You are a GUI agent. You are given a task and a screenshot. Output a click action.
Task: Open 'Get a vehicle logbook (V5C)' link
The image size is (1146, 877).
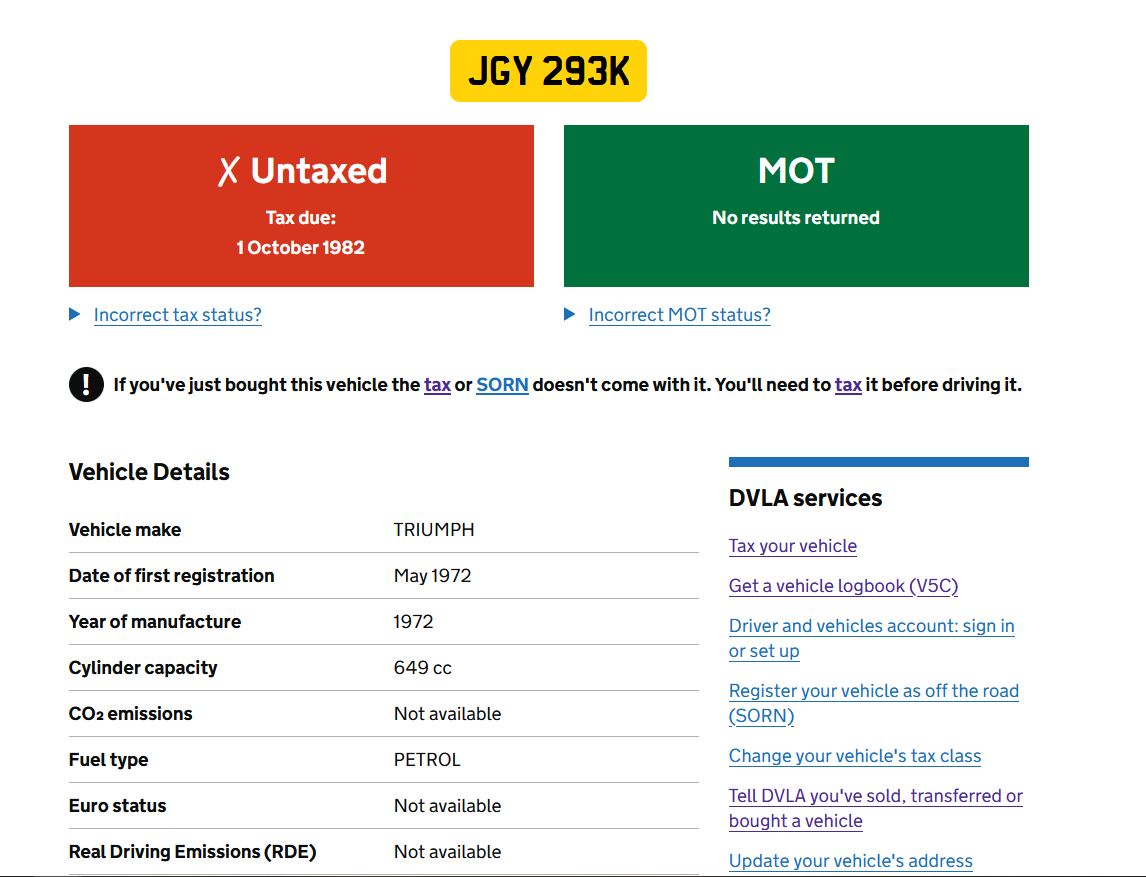coord(843,586)
